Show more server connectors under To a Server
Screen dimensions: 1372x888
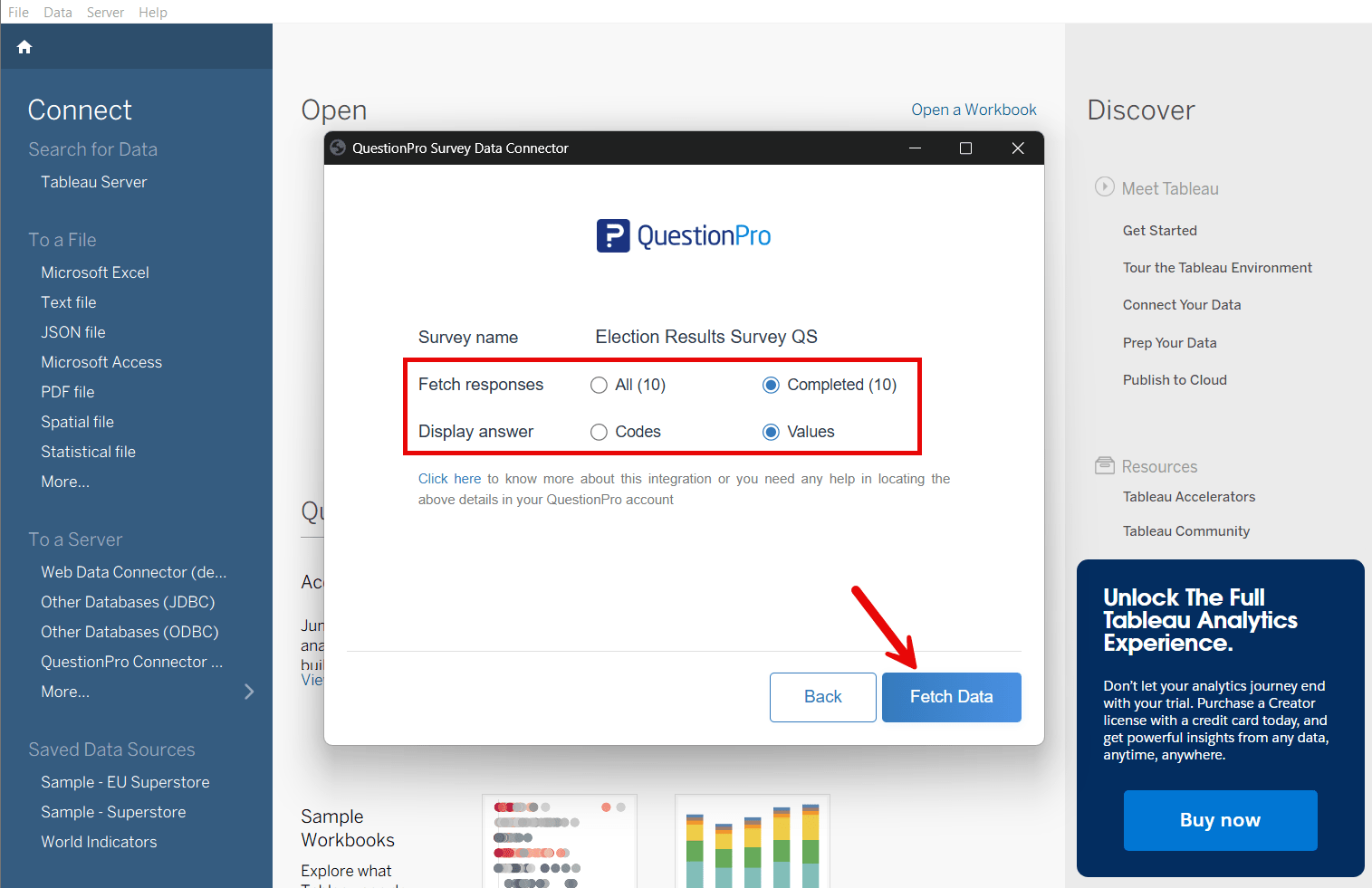(x=65, y=692)
